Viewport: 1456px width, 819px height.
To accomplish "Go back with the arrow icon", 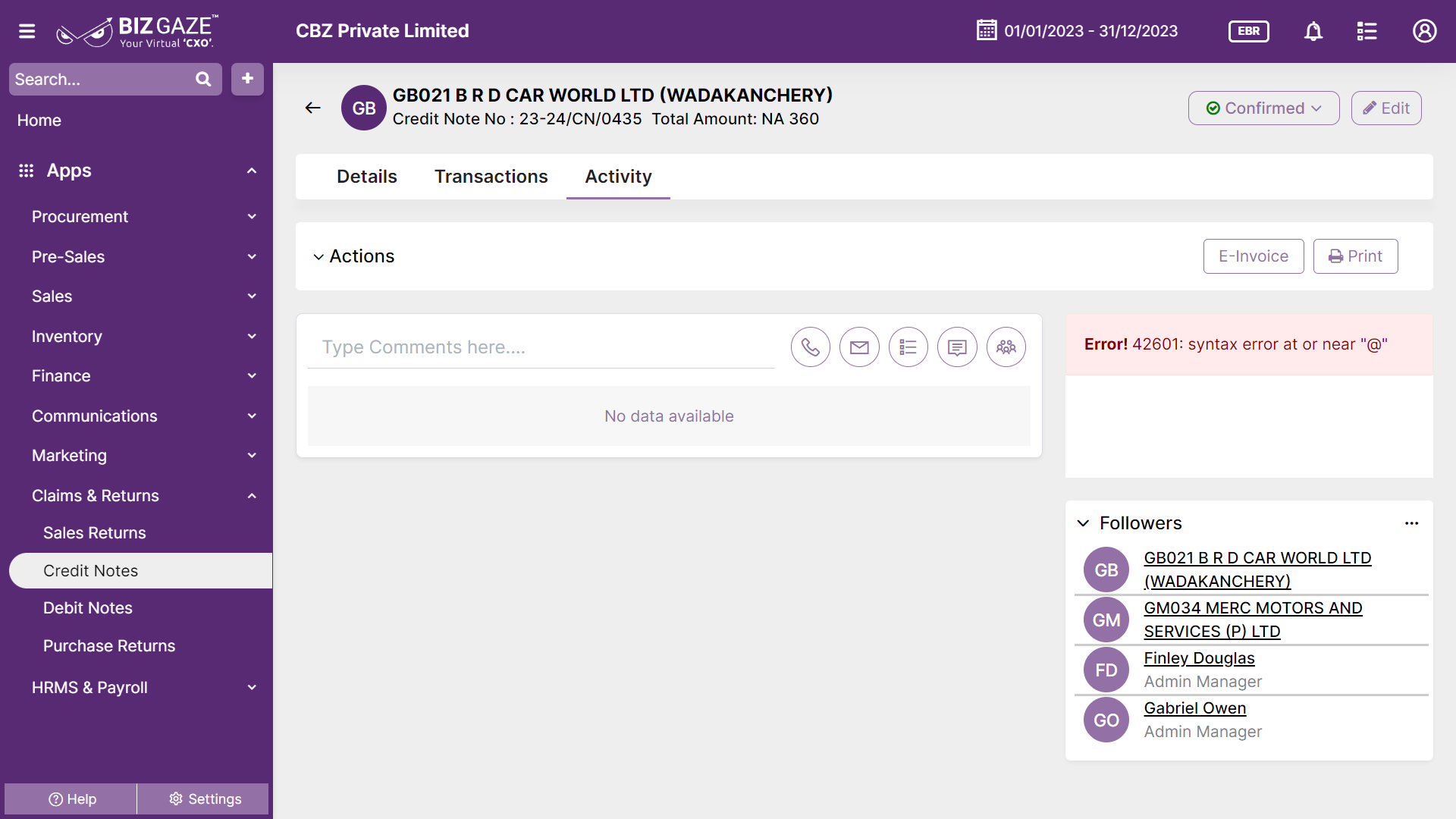I will [x=312, y=108].
